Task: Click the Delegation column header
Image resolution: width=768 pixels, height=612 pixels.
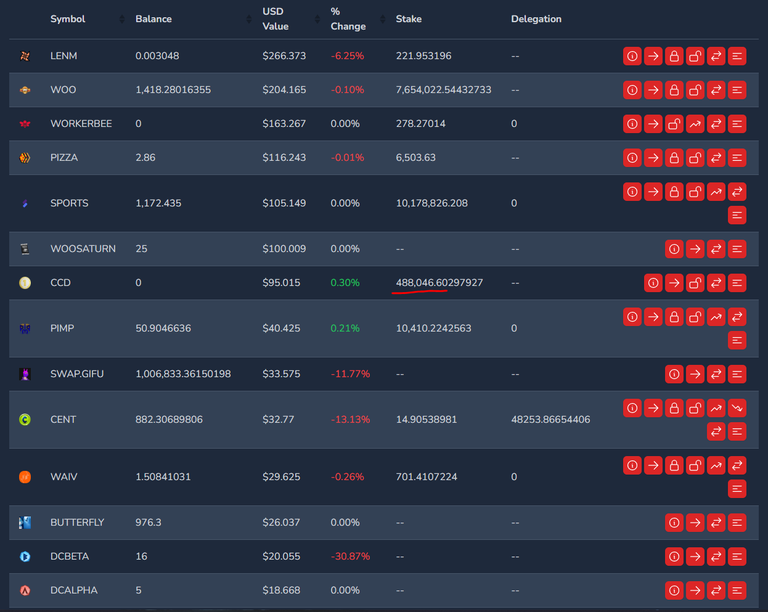Action: 536,19
